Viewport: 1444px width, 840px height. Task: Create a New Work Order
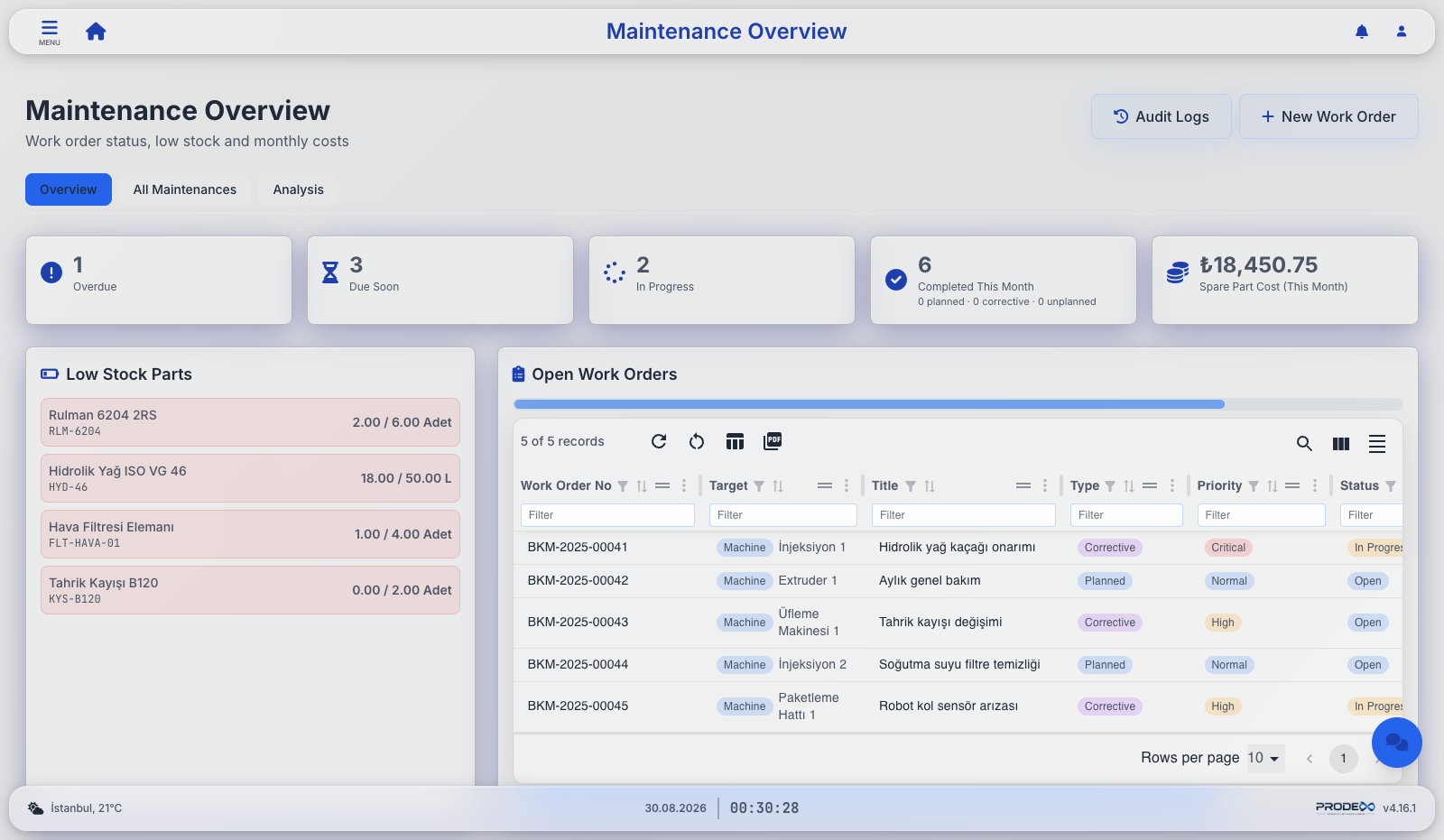point(1328,116)
